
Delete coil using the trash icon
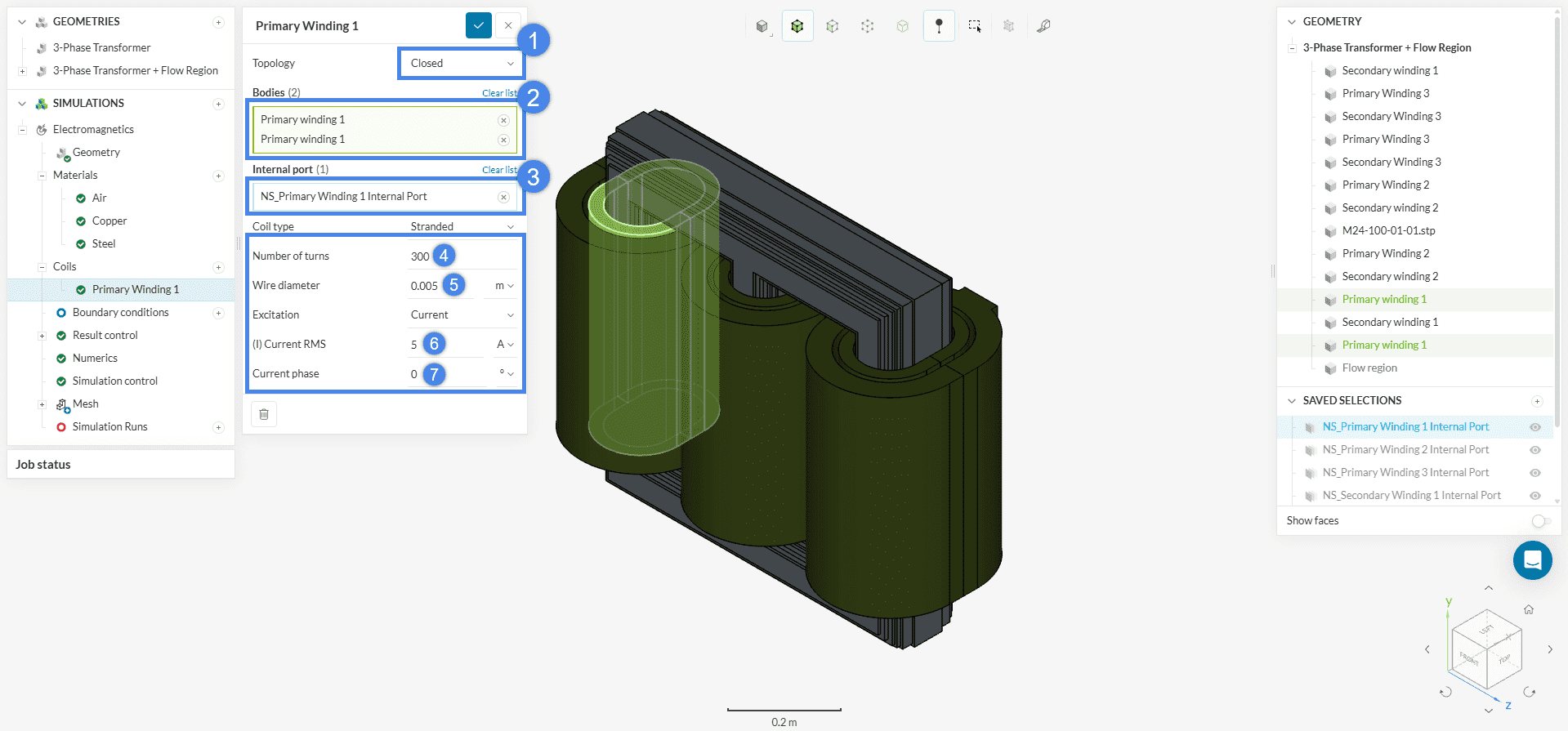point(264,414)
